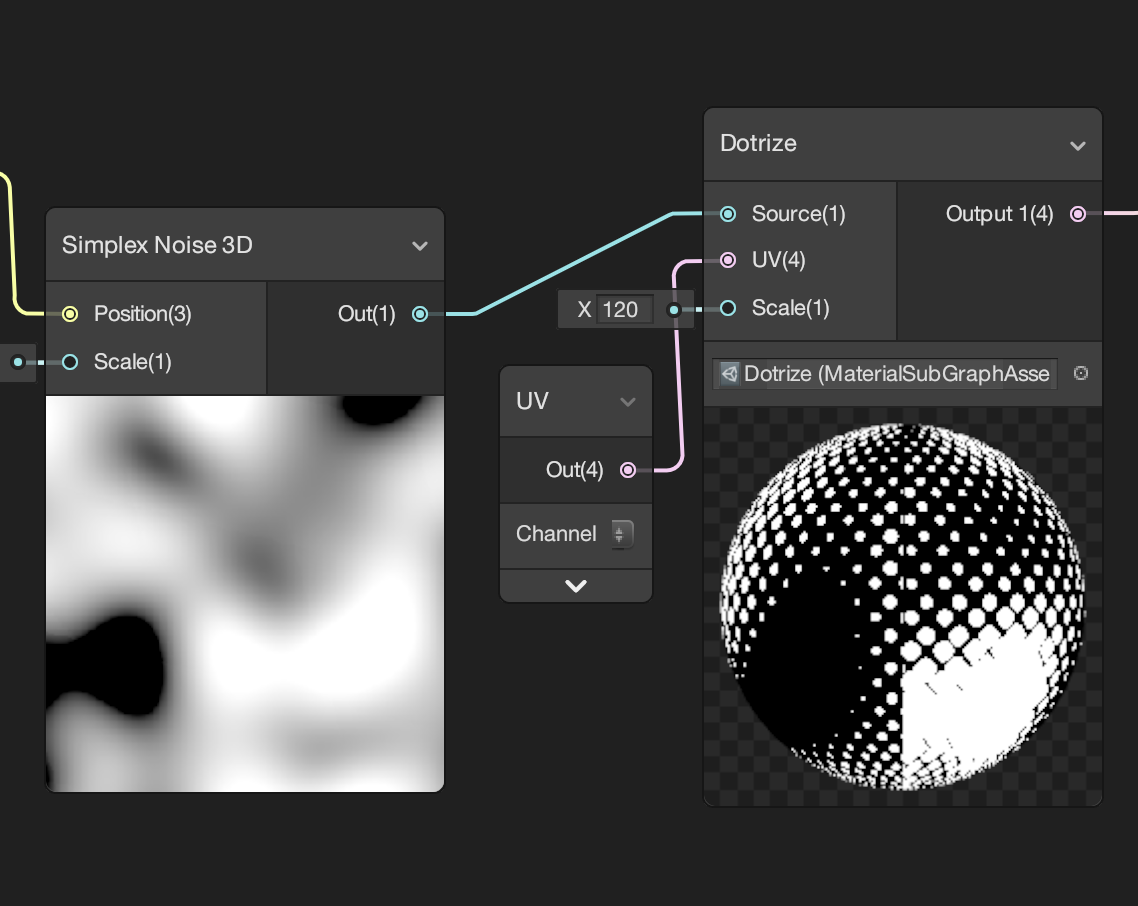
Task: Click the Position(3) input port socket
Action: [x=70, y=314]
